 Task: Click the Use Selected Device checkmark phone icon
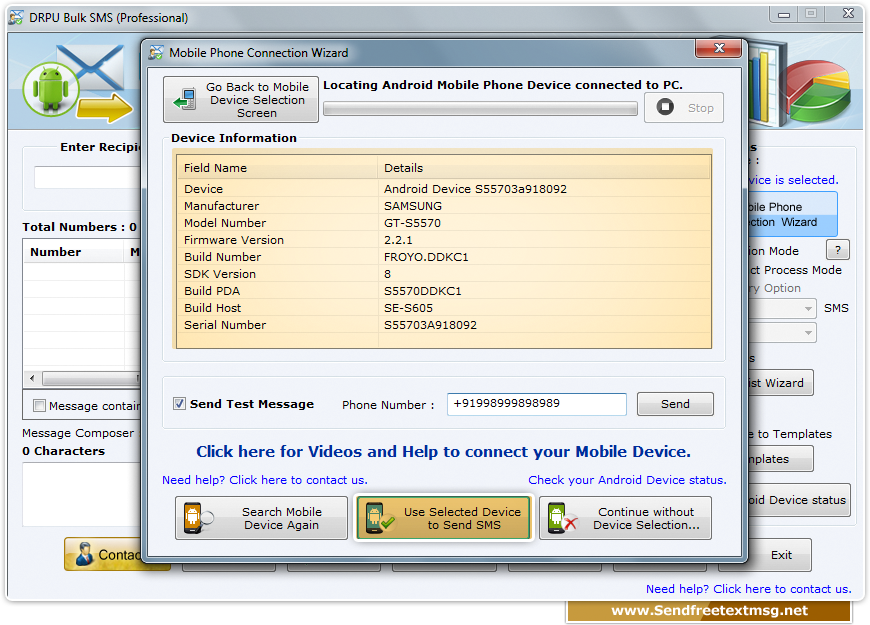[380, 518]
